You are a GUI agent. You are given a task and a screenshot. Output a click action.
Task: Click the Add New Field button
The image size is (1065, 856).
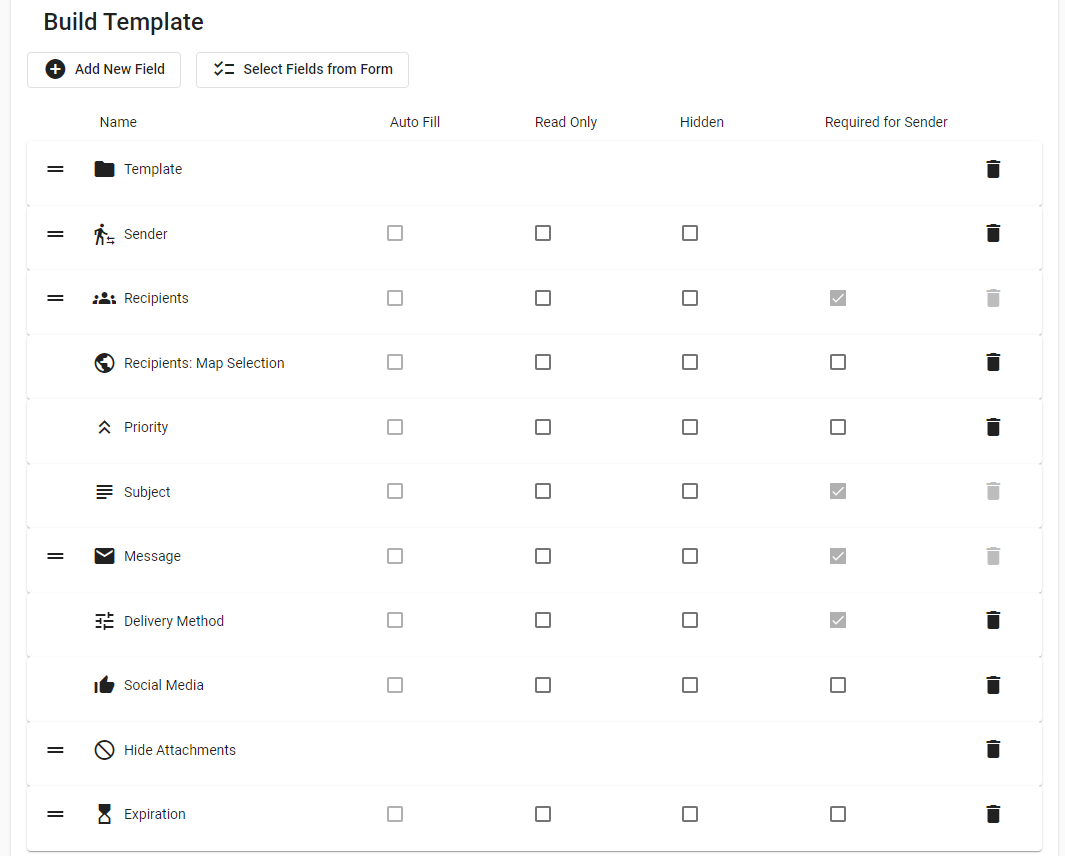point(104,69)
